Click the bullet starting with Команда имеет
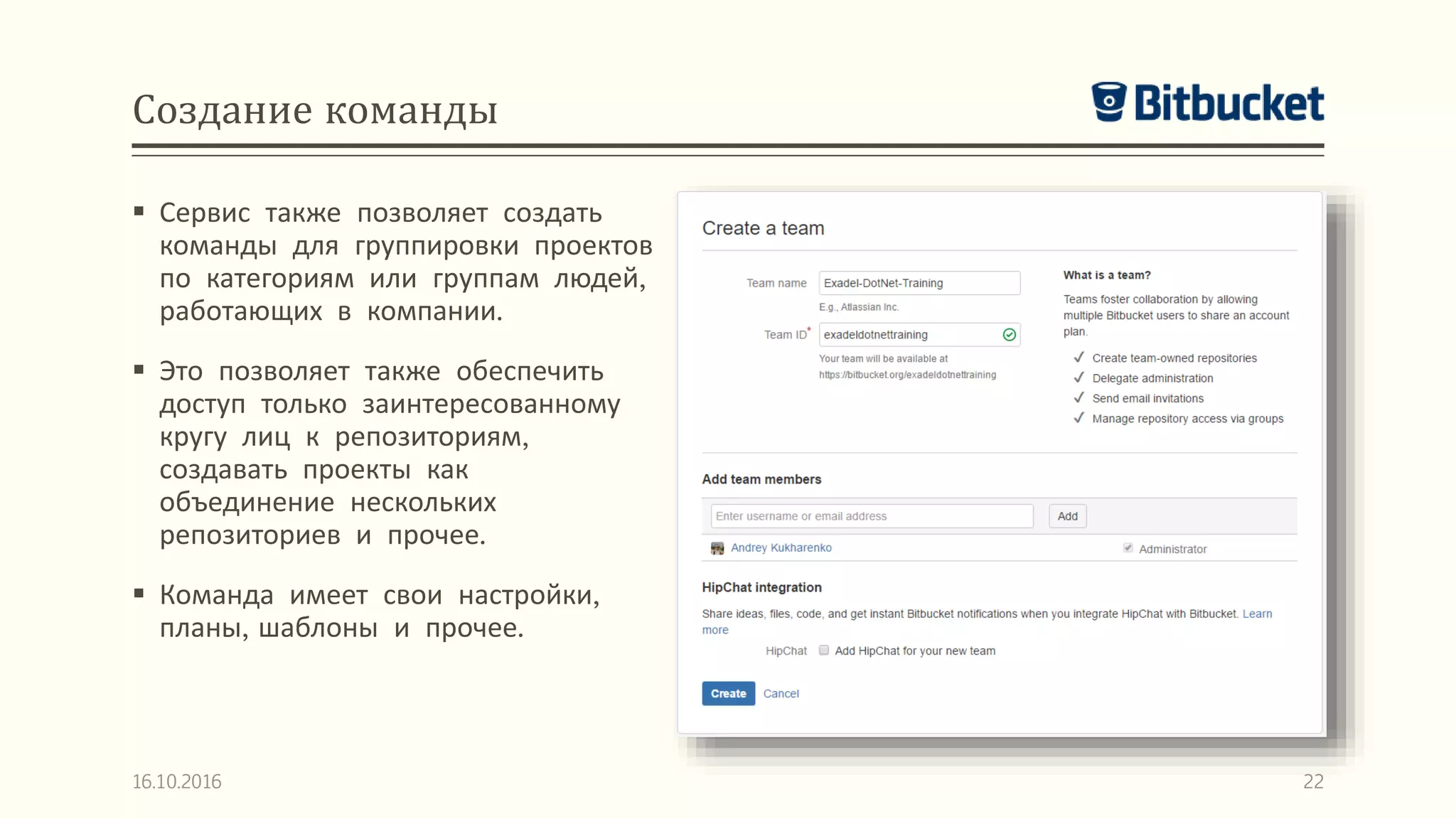This screenshot has width=1456, height=819. 380,611
